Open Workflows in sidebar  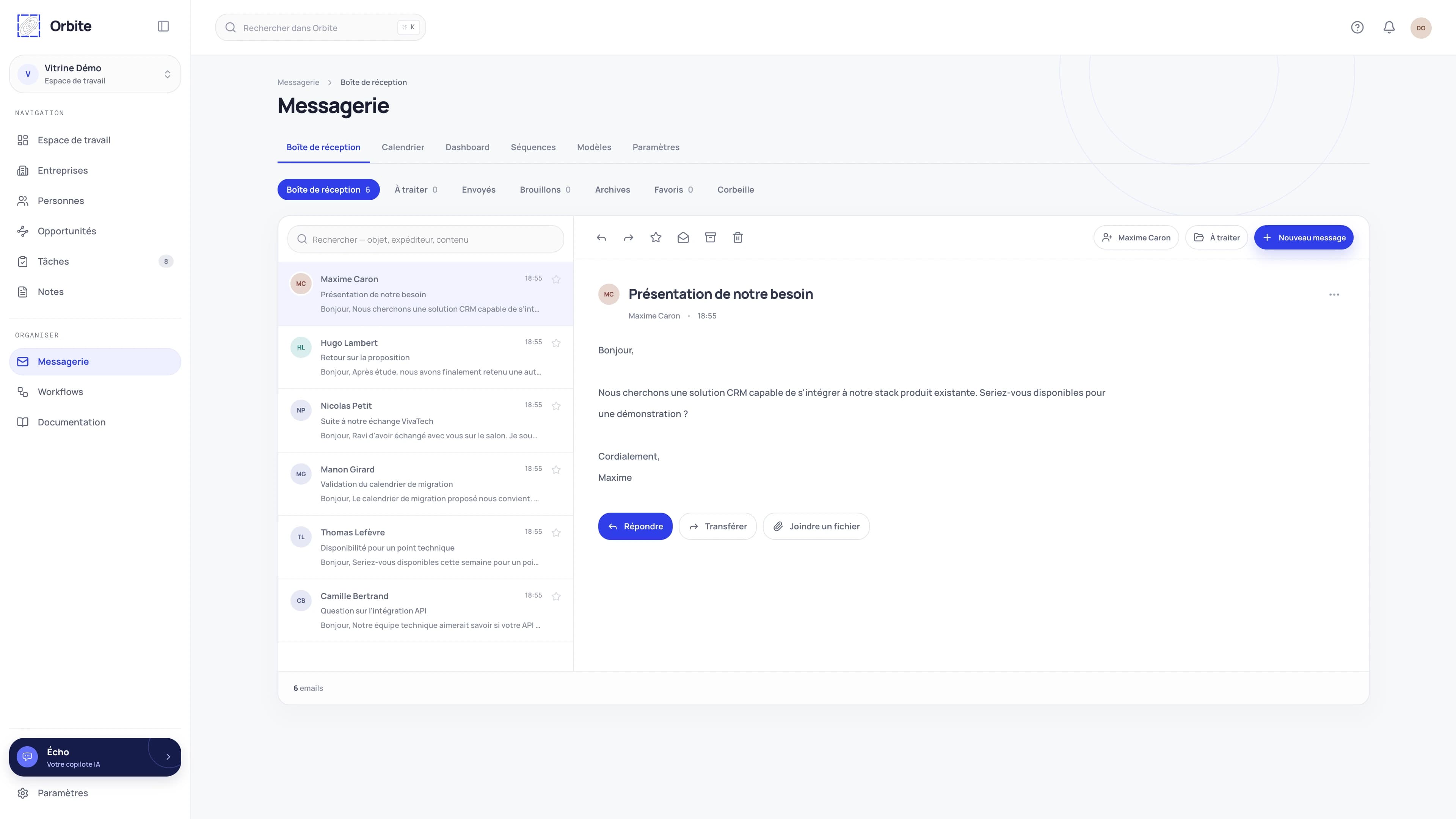pyautogui.click(x=95, y=392)
